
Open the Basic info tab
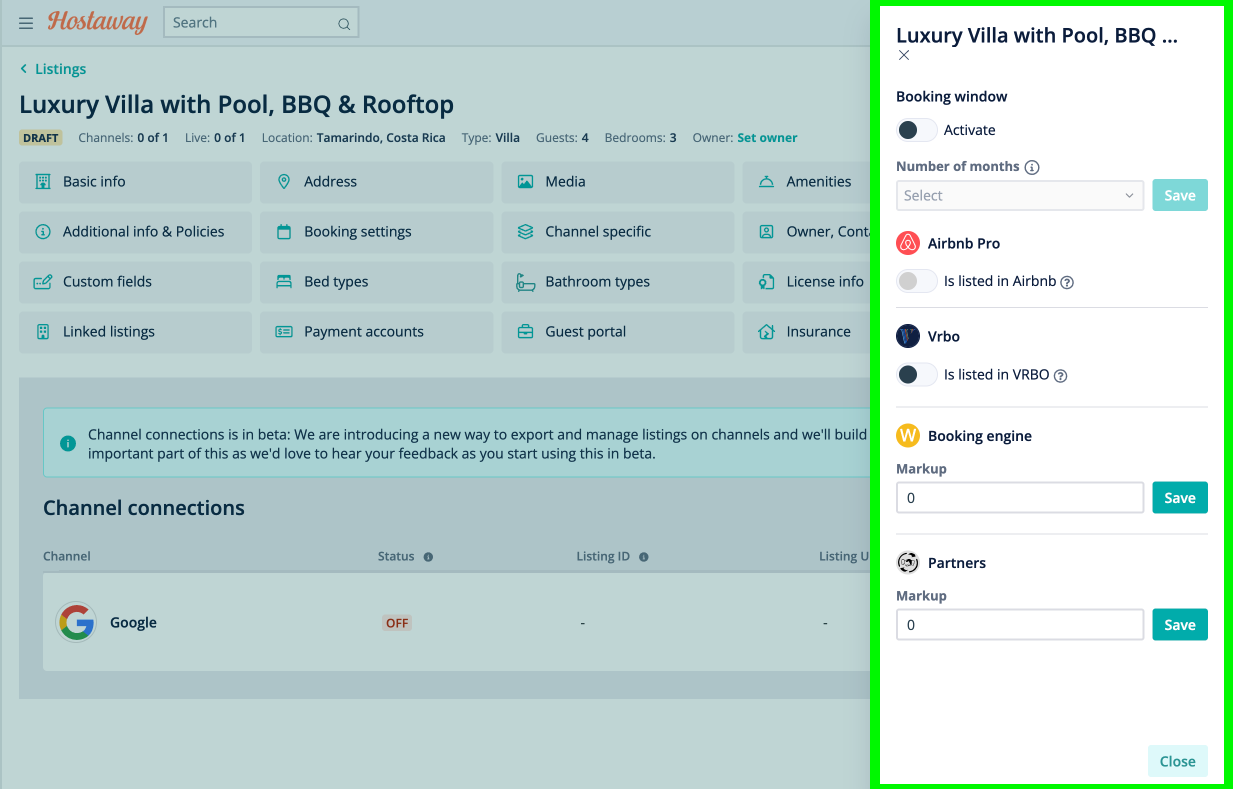pos(136,182)
